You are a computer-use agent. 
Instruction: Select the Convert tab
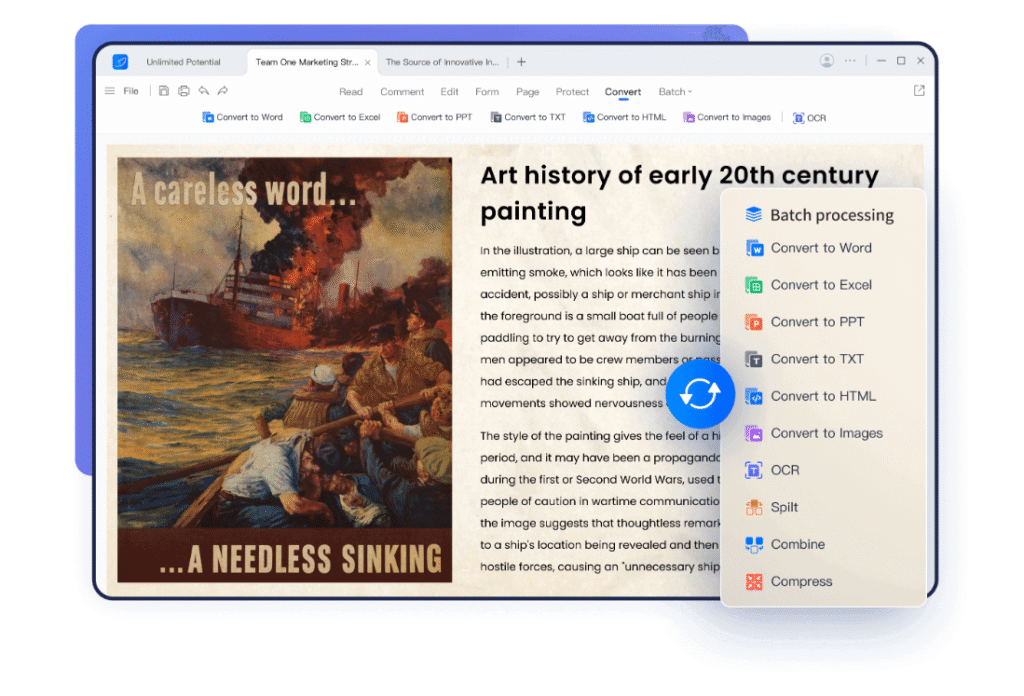[x=623, y=92]
